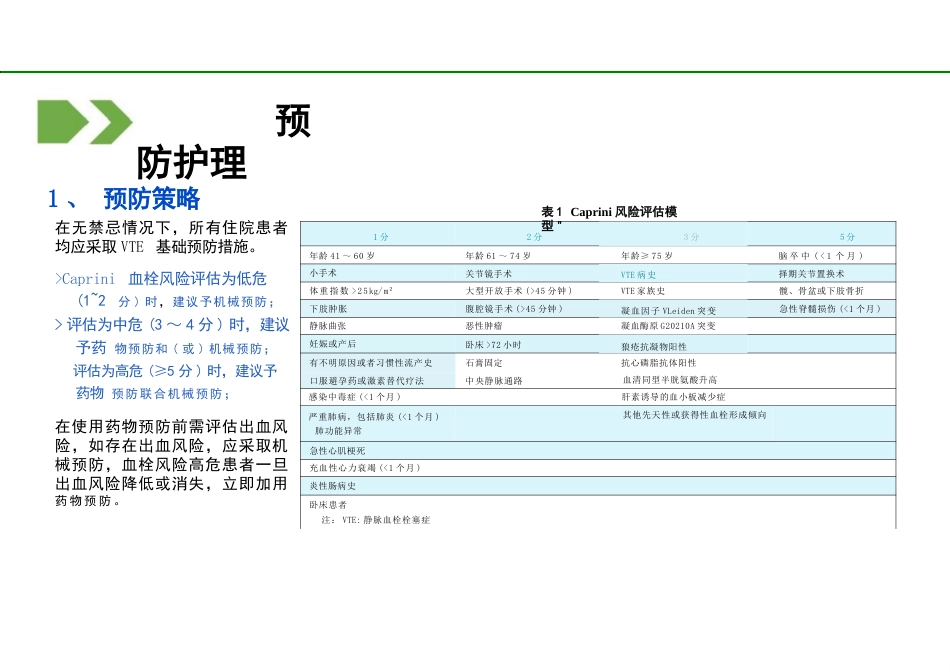
Task: Click the '1分' column header
Action: click(380, 237)
